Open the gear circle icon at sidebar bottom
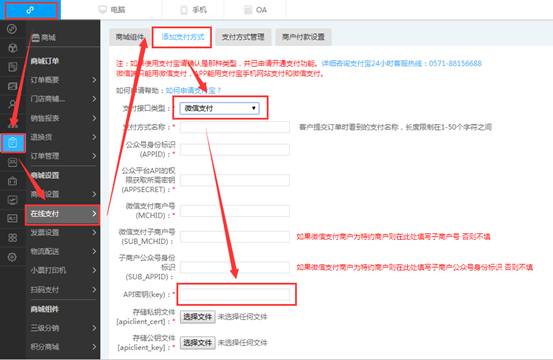This screenshot has width=553, height=360. coord(13,257)
